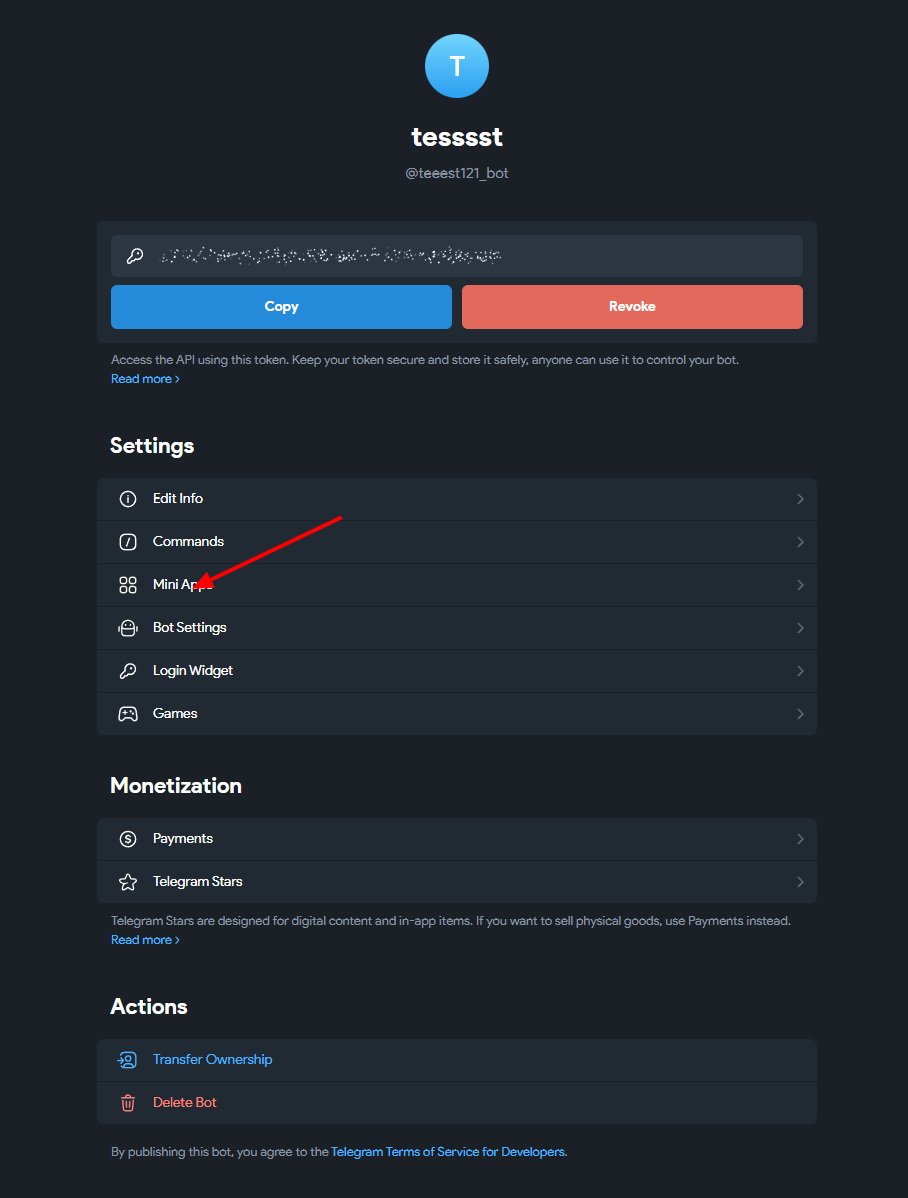
Task: Expand the Payments row chevron
Action: pos(800,839)
